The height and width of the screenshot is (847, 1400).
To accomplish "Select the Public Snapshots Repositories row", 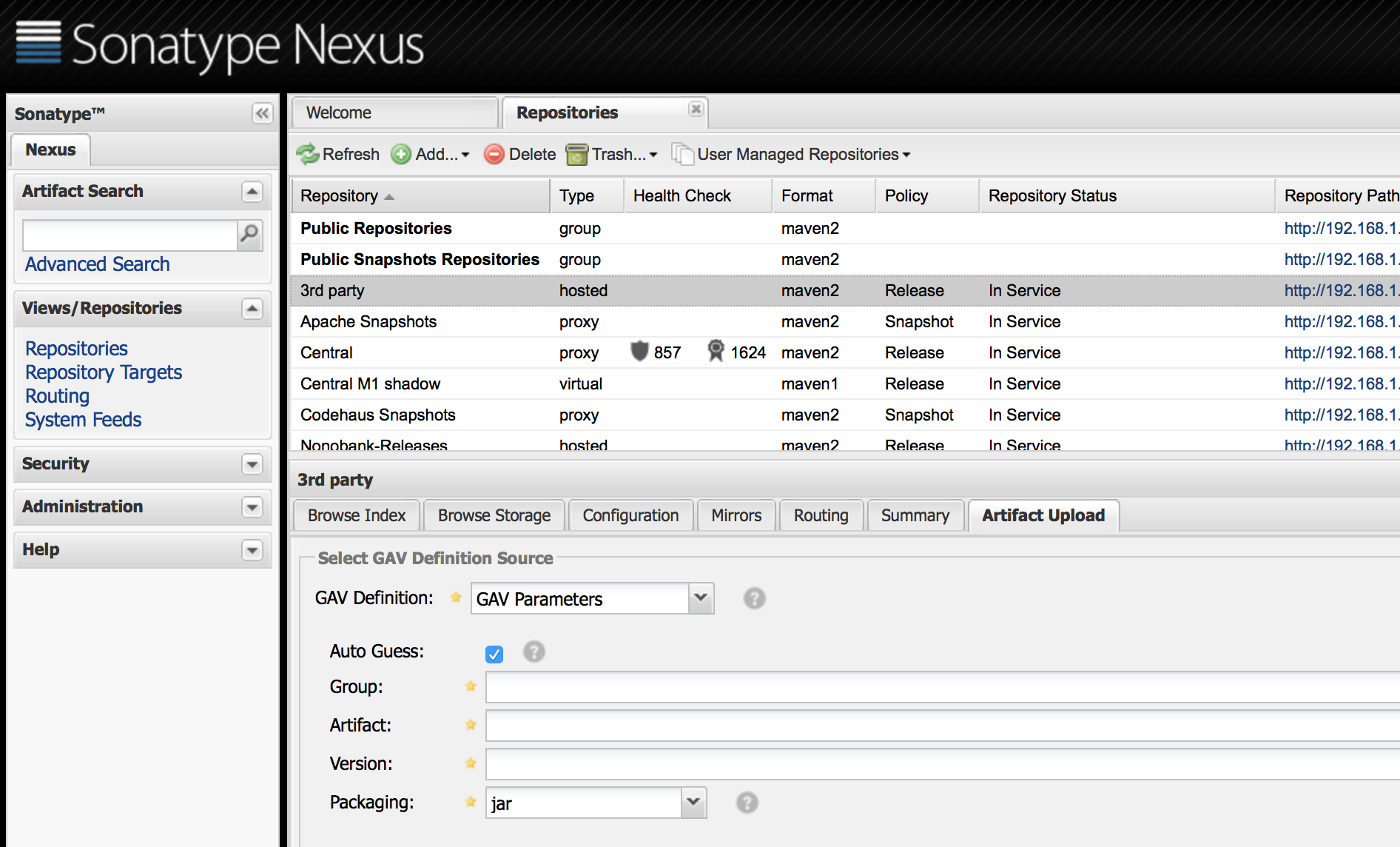I will pos(844,259).
